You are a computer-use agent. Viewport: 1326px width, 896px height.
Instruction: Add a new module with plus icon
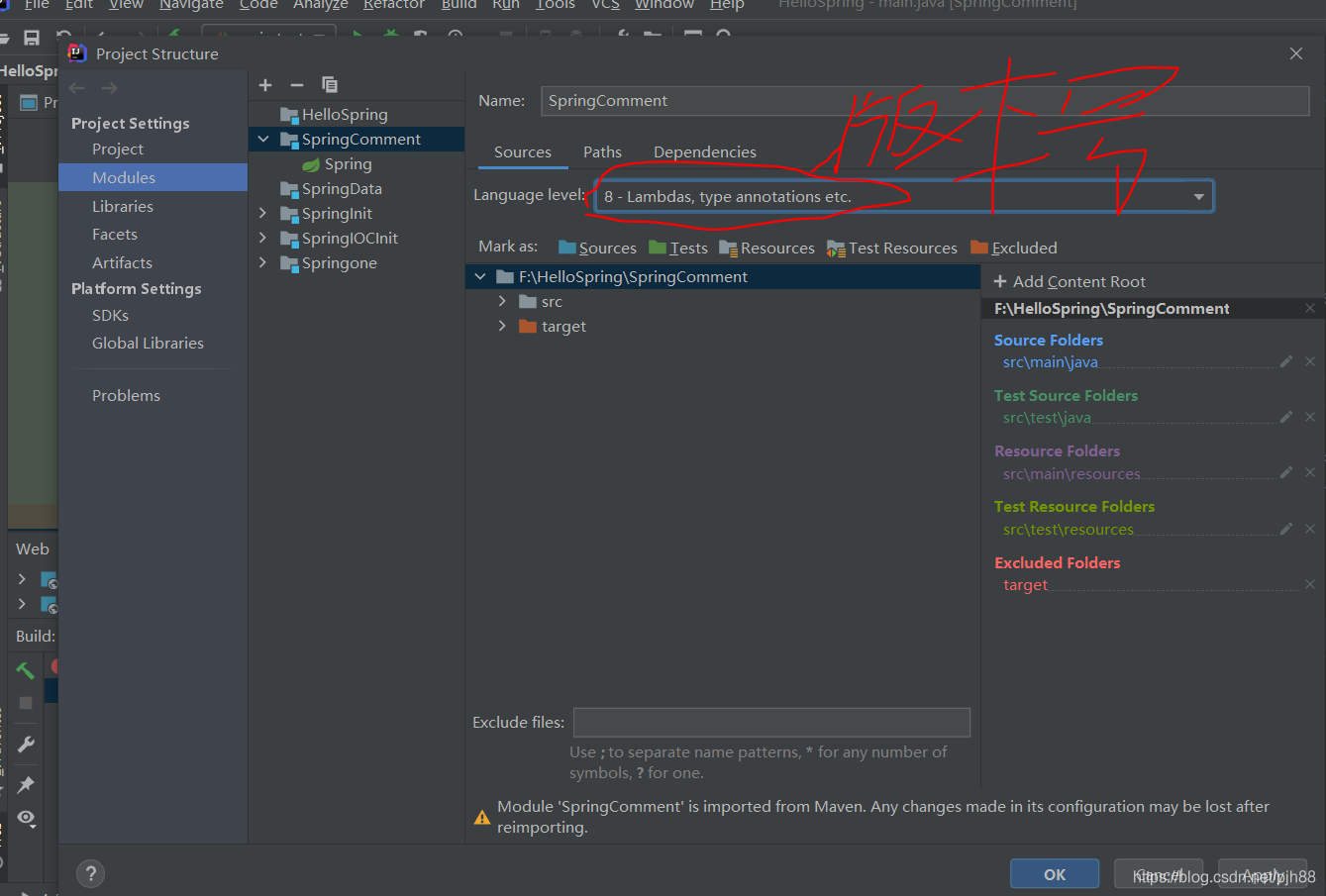click(265, 85)
